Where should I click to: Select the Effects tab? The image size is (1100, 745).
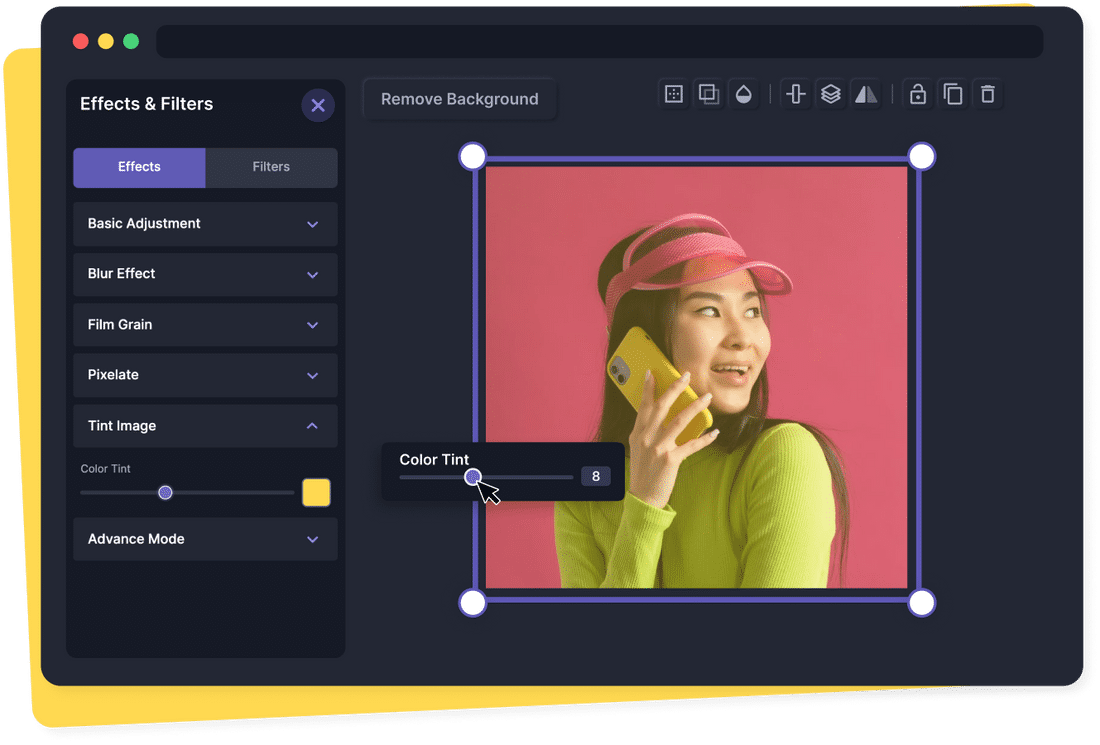click(x=139, y=167)
